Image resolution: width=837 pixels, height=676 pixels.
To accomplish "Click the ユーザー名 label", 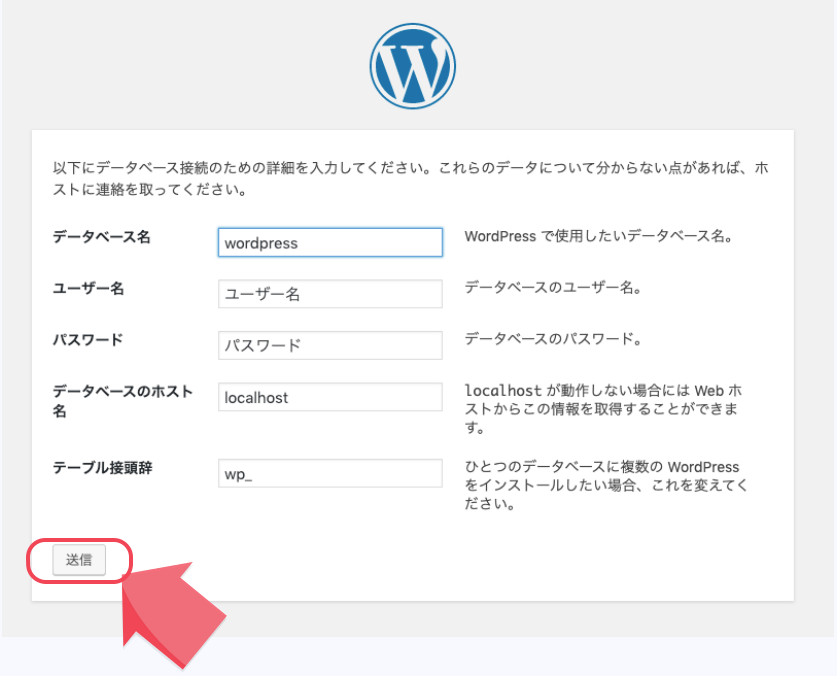I will 88,288.
